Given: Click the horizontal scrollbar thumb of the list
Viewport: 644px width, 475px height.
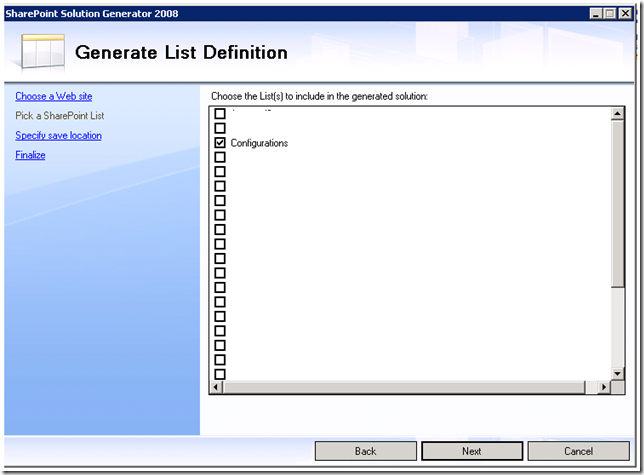Looking at the screenshot, I should [x=404, y=387].
